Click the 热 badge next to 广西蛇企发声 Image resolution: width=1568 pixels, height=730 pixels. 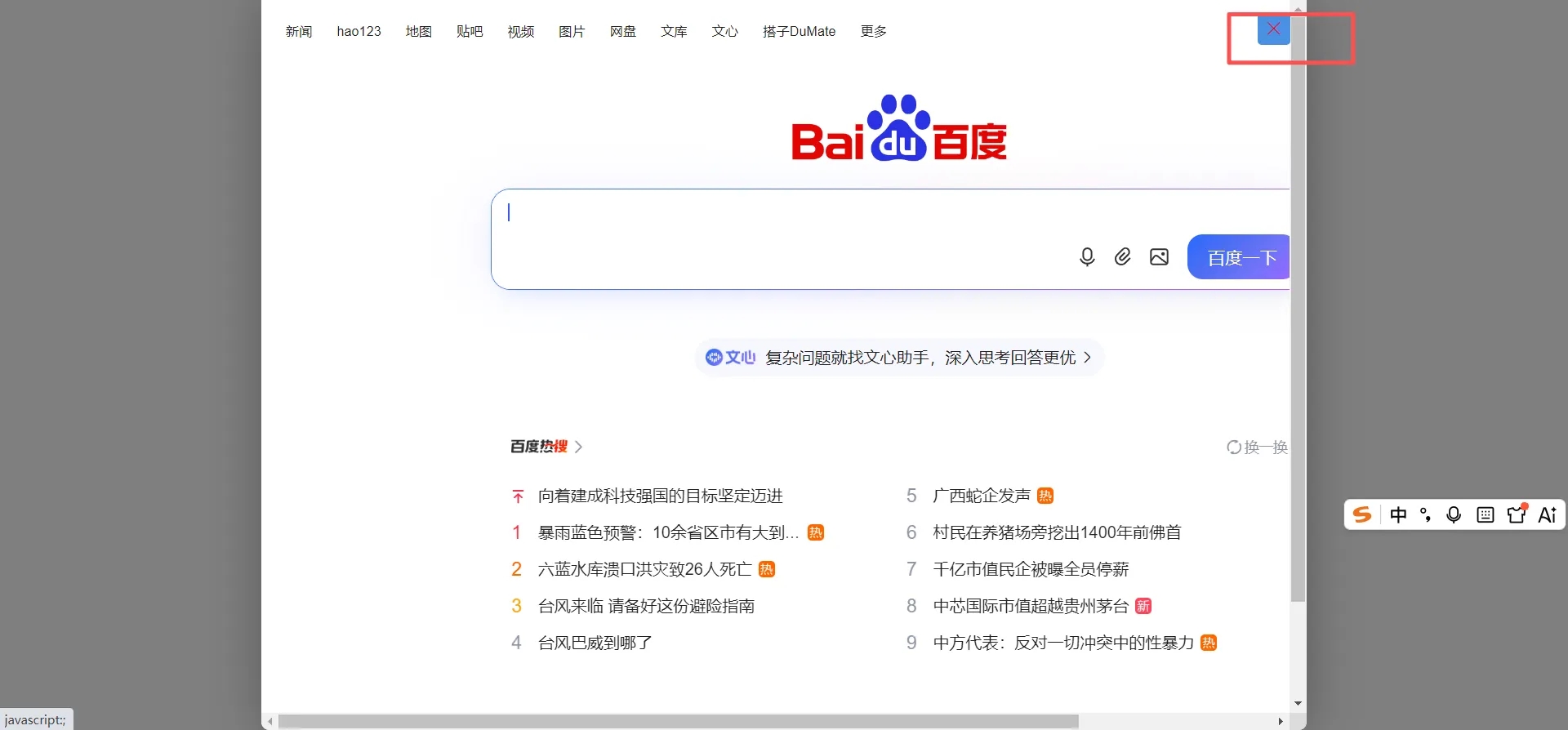click(x=1045, y=496)
